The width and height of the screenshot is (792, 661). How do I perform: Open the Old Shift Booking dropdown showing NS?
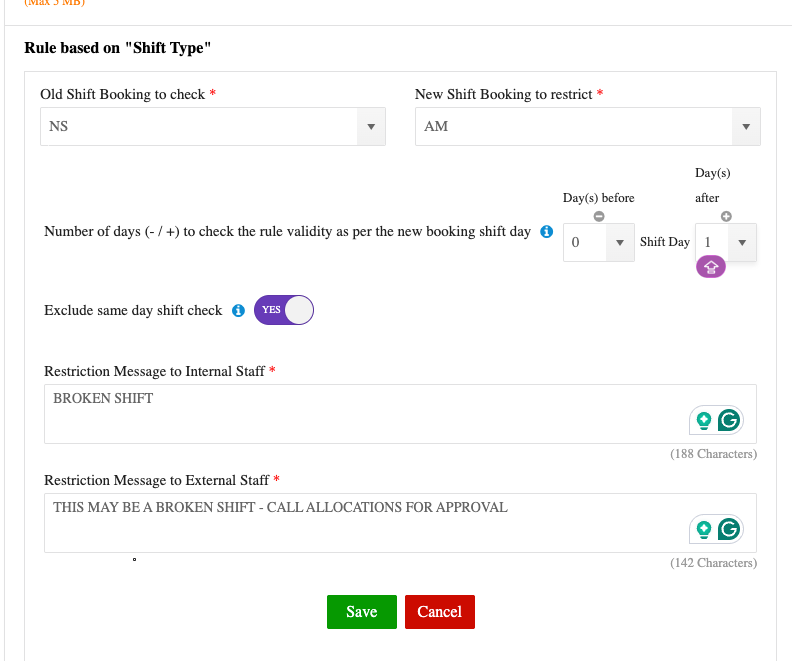(212, 127)
